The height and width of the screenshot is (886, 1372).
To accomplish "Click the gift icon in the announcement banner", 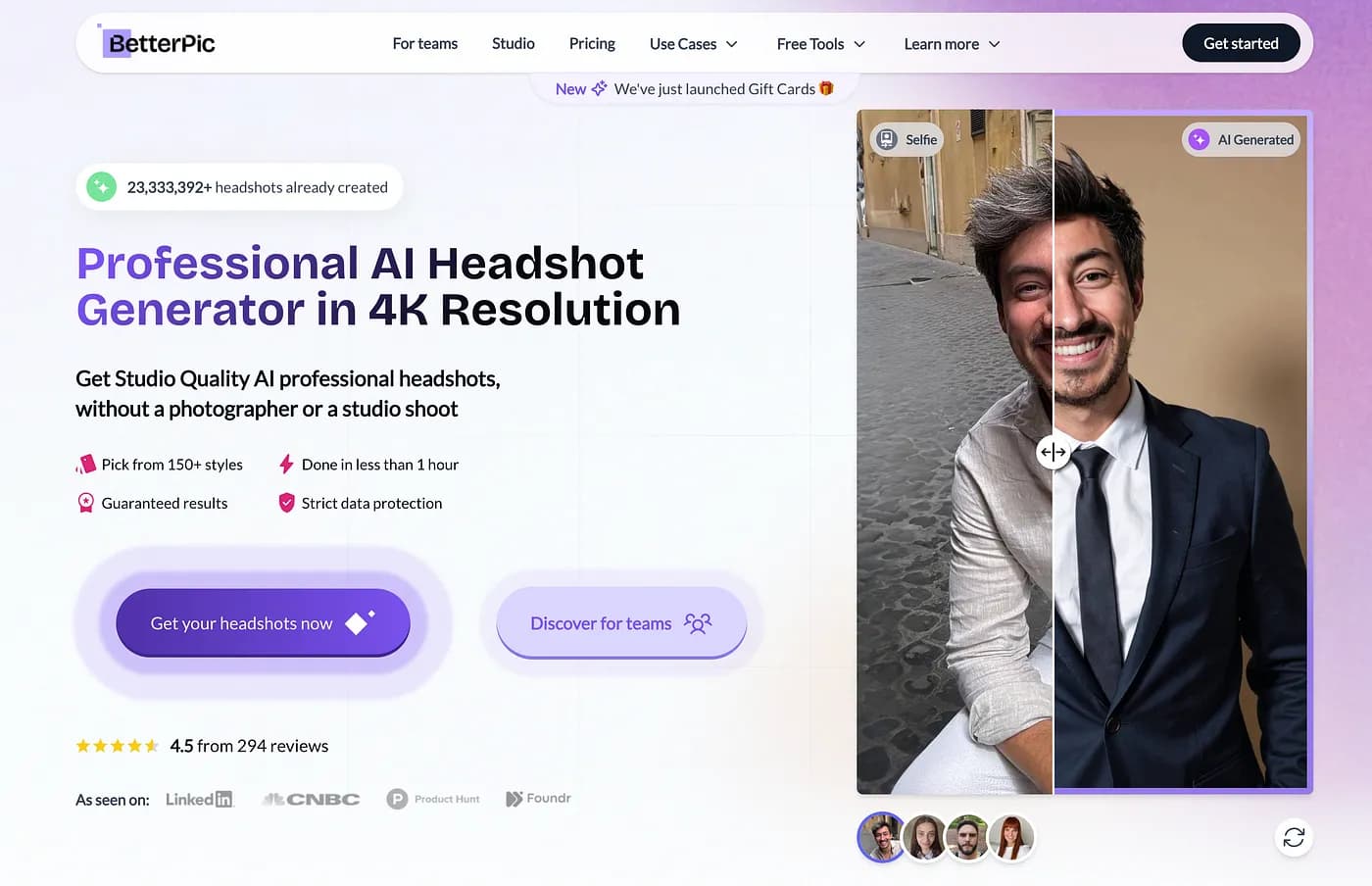I will point(826,88).
